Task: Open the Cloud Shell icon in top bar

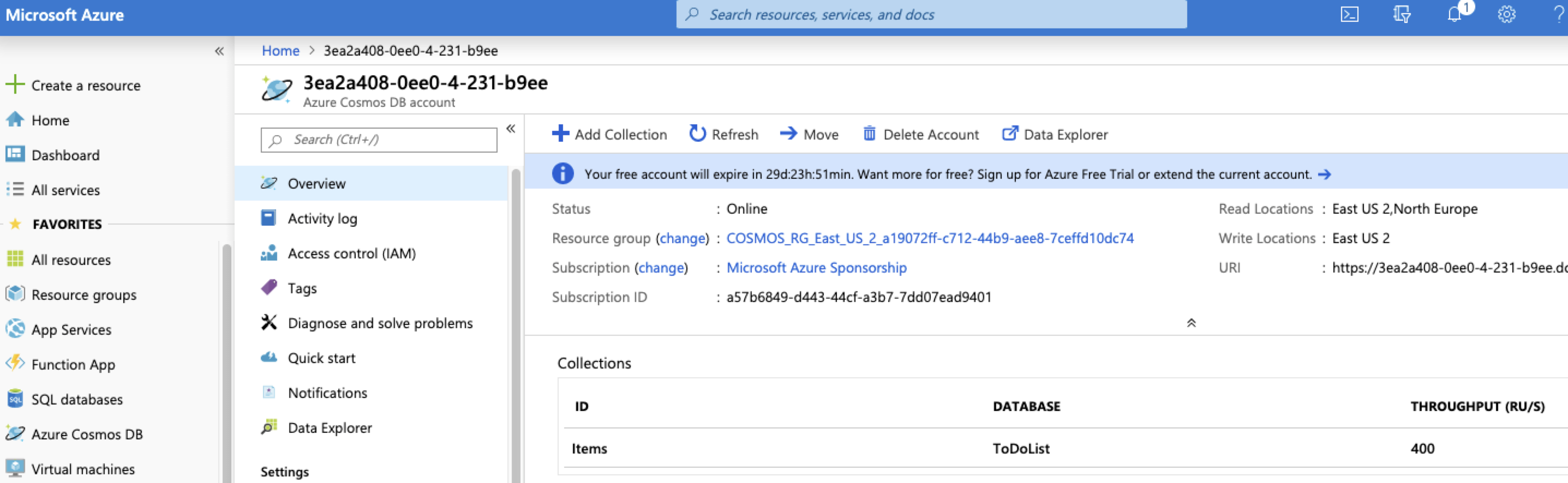Action: tap(1349, 15)
